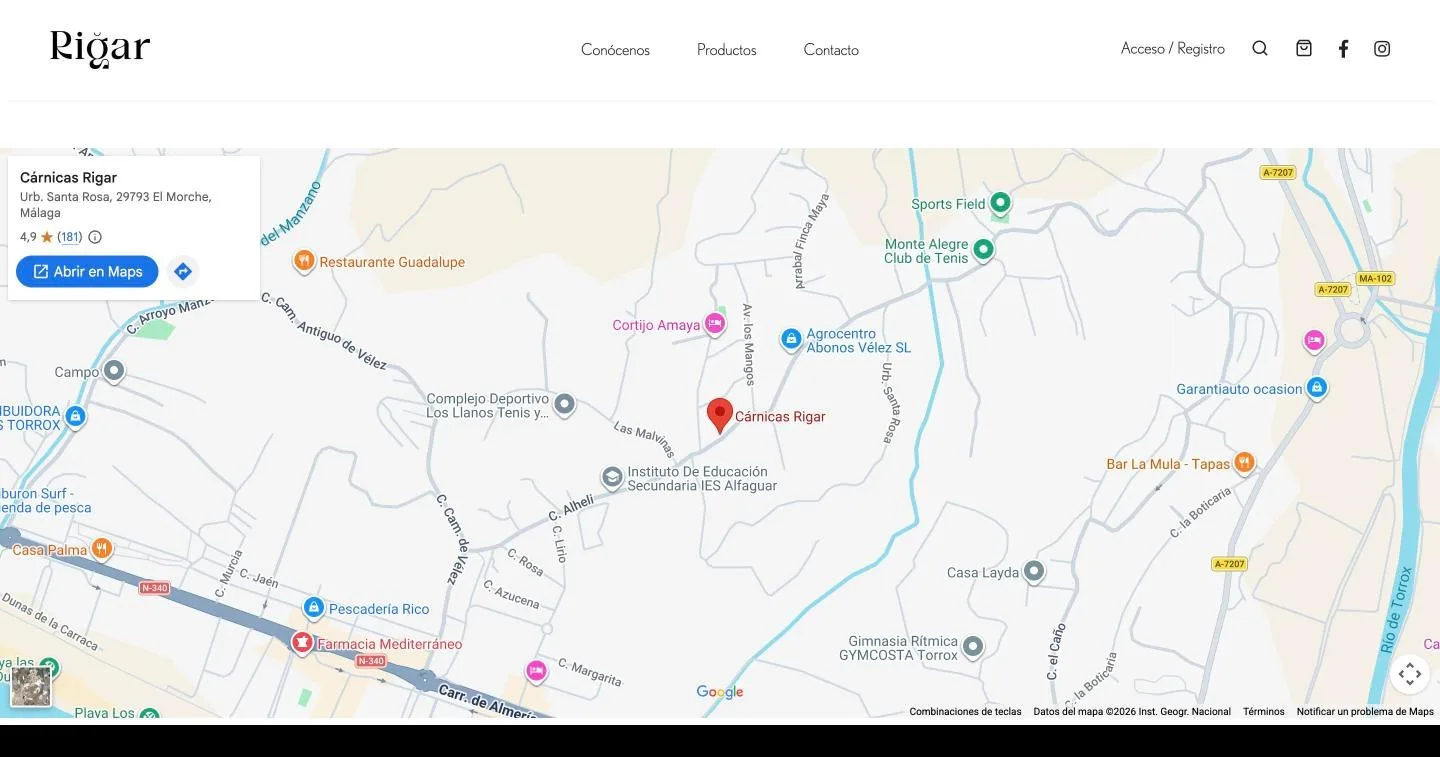Click the Garantiauto ocasion marker

click(1317, 387)
